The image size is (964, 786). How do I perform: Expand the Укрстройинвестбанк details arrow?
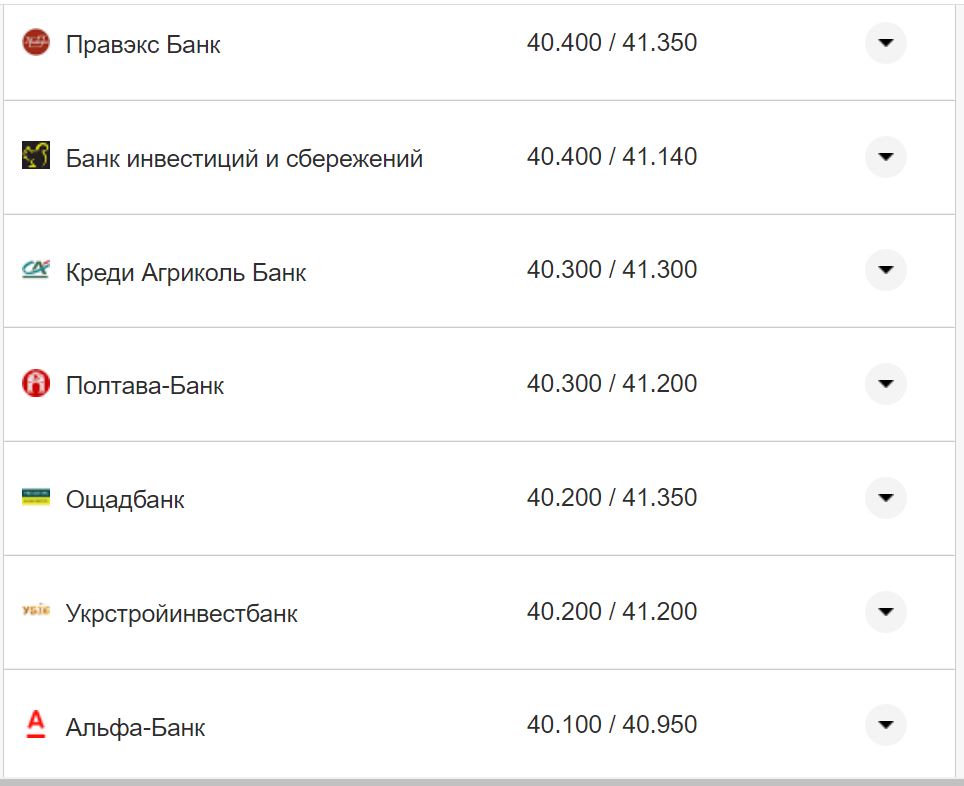[884, 612]
